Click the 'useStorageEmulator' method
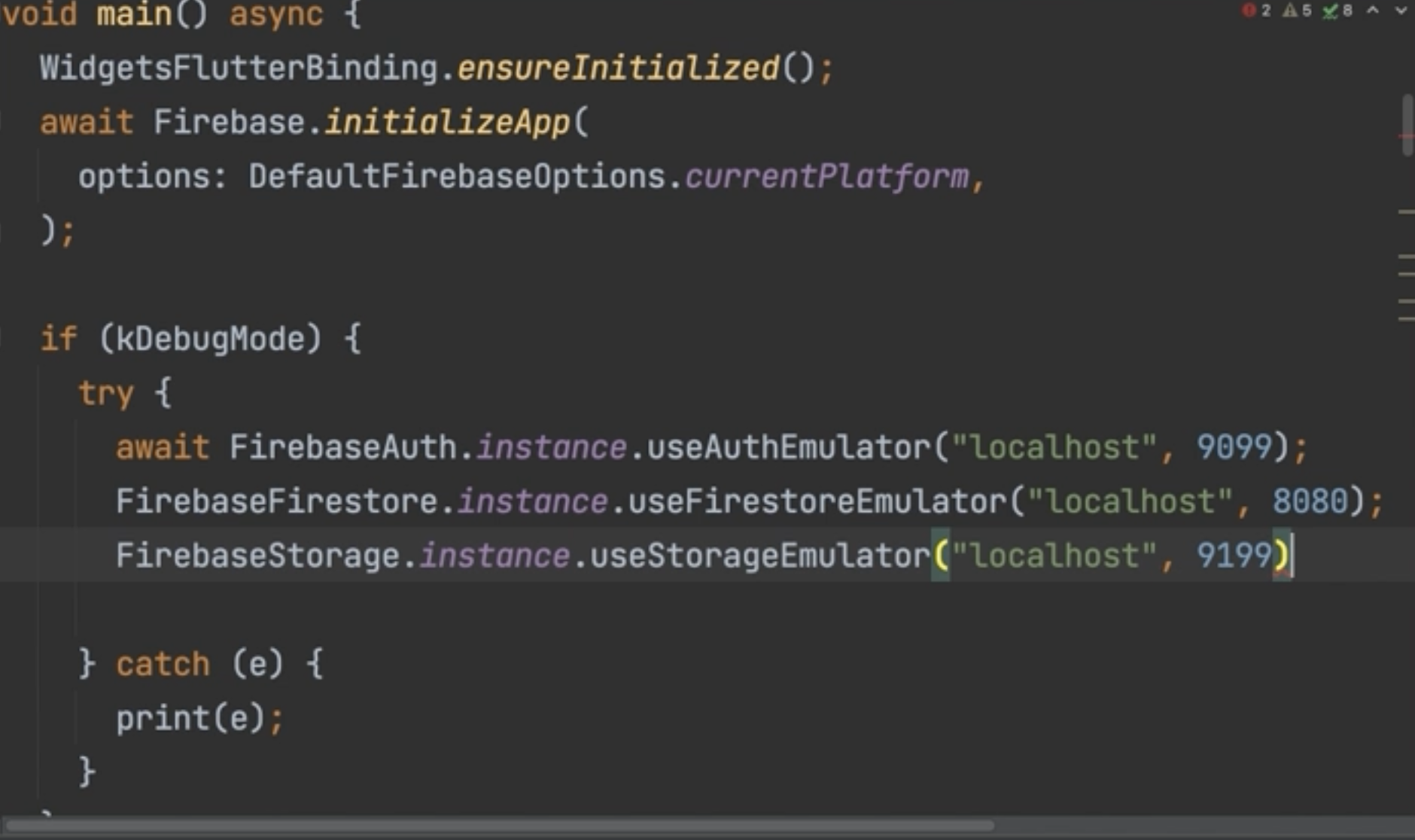1415x840 pixels. tap(760, 556)
